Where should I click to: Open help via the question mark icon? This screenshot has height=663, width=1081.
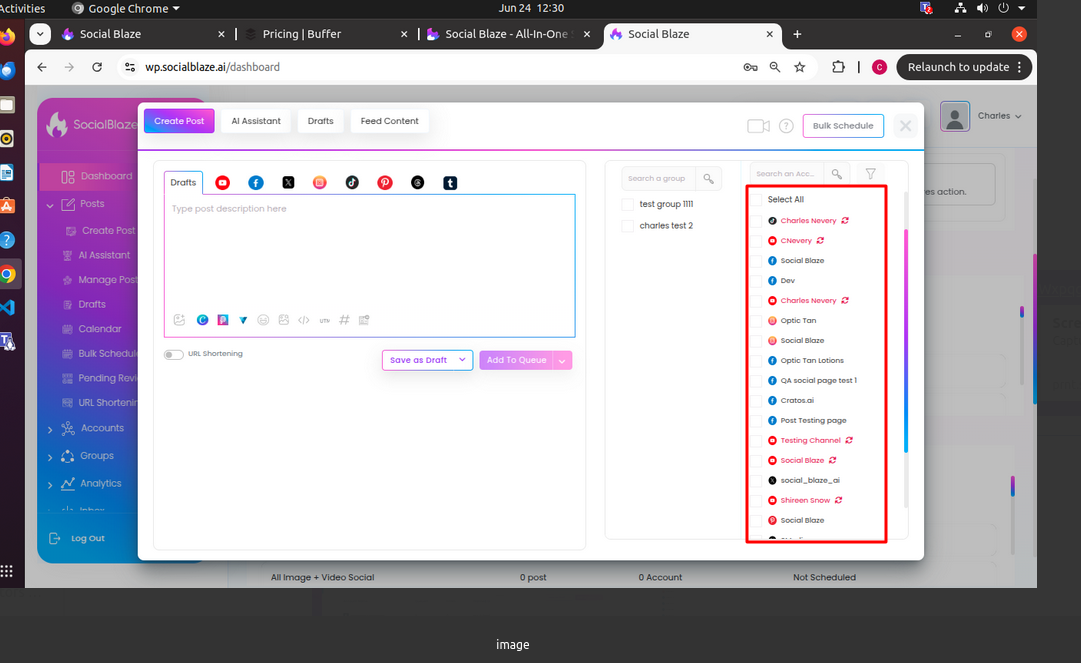(786, 126)
